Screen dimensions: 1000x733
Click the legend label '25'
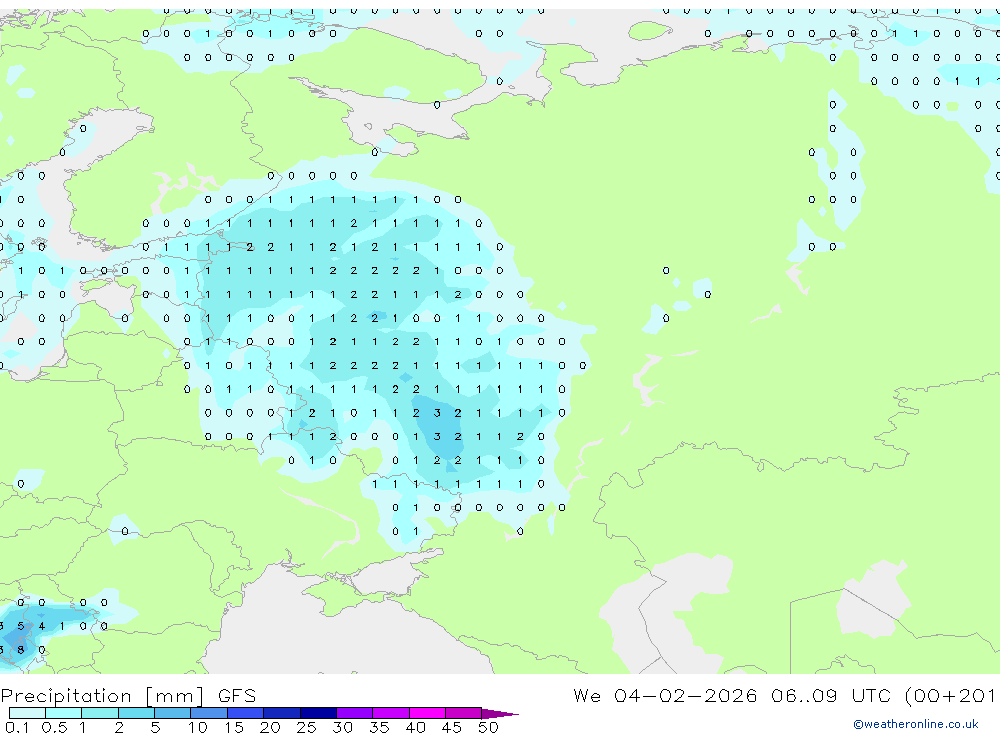tap(306, 727)
